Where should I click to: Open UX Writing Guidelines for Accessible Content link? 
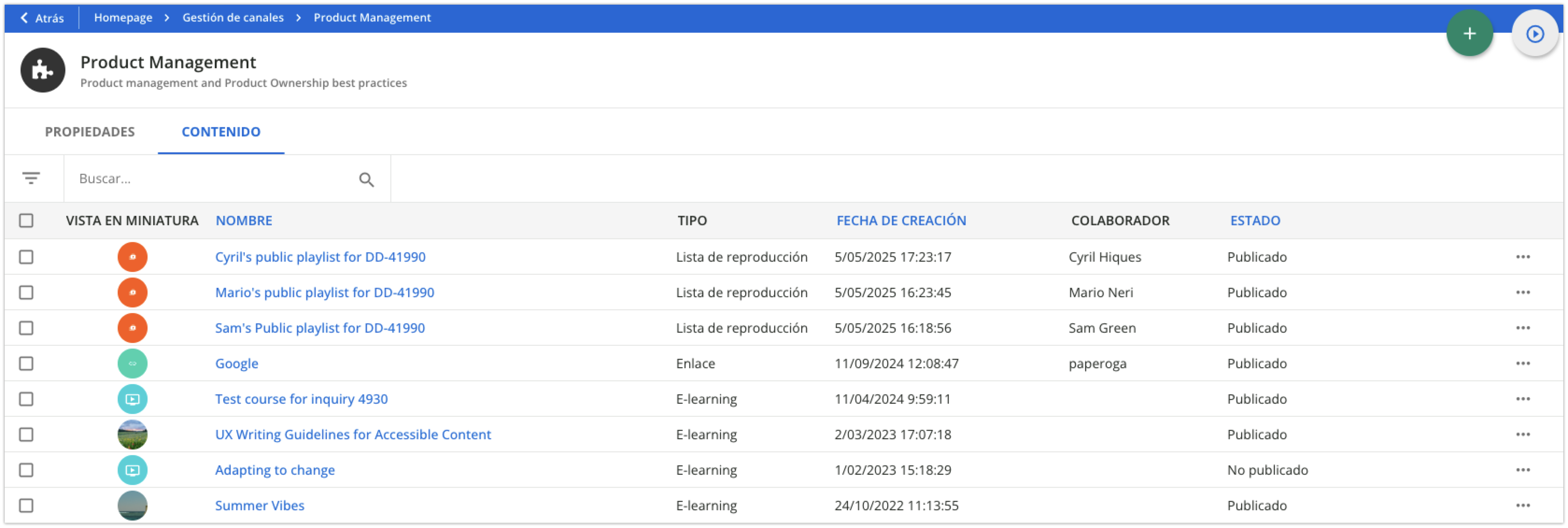click(353, 434)
